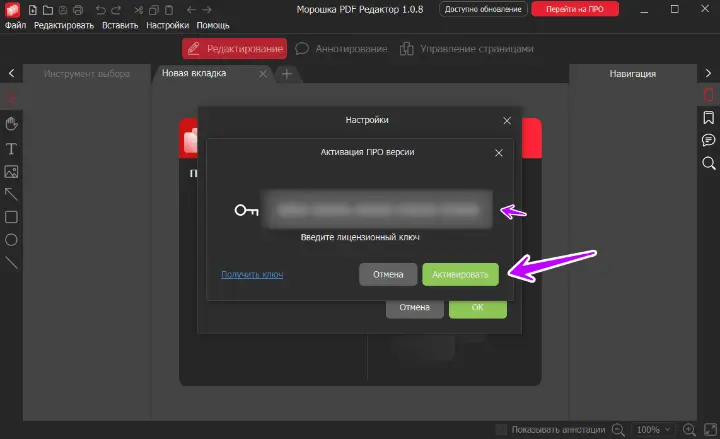Select the Ellipse shape tool
This screenshot has height=439, width=720.
coord(11,240)
